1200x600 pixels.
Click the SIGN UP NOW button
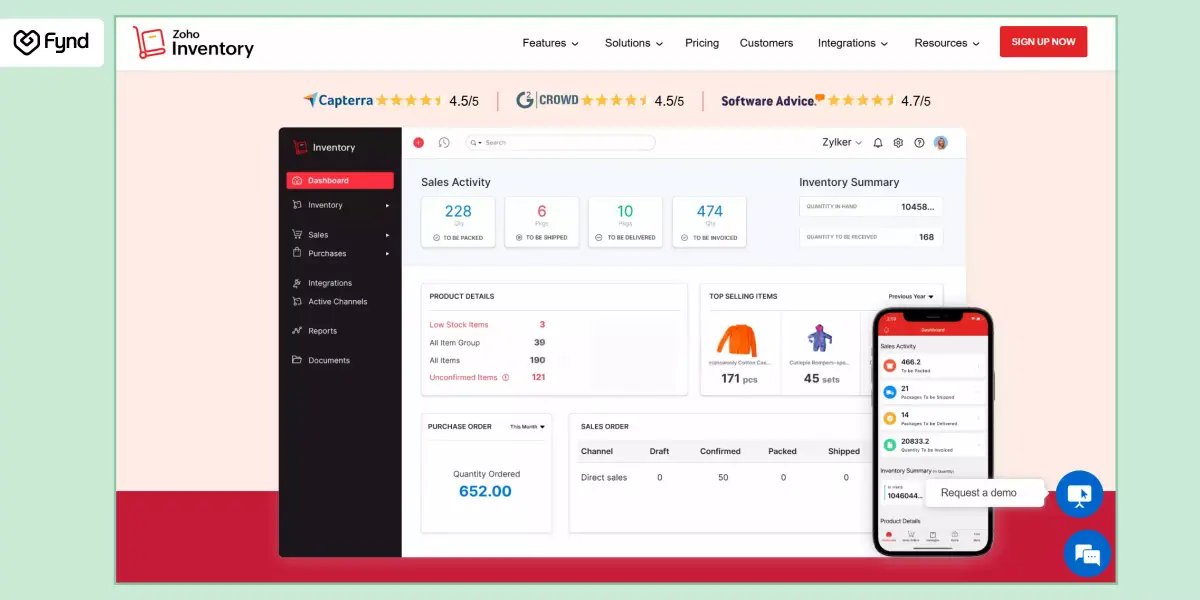(x=1043, y=42)
